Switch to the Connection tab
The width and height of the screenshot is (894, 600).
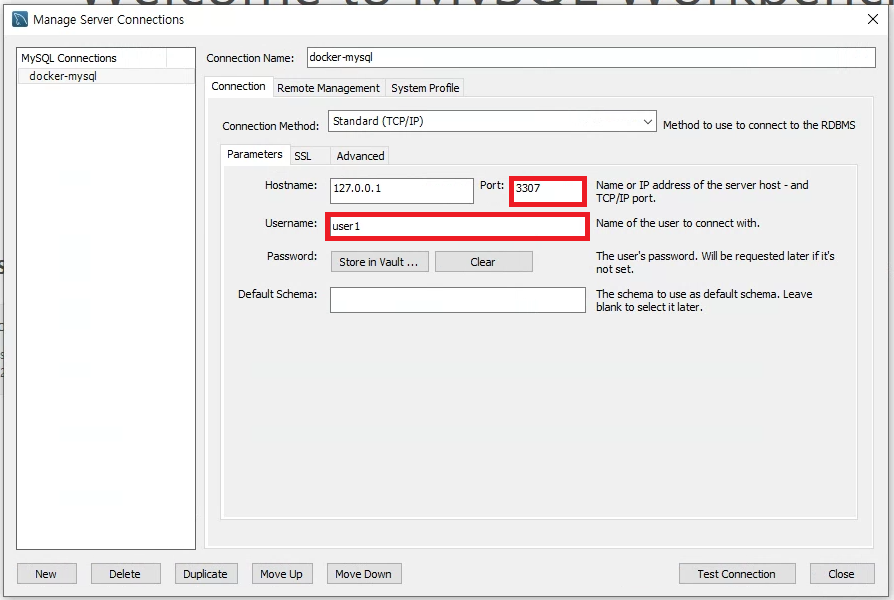[238, 86]
